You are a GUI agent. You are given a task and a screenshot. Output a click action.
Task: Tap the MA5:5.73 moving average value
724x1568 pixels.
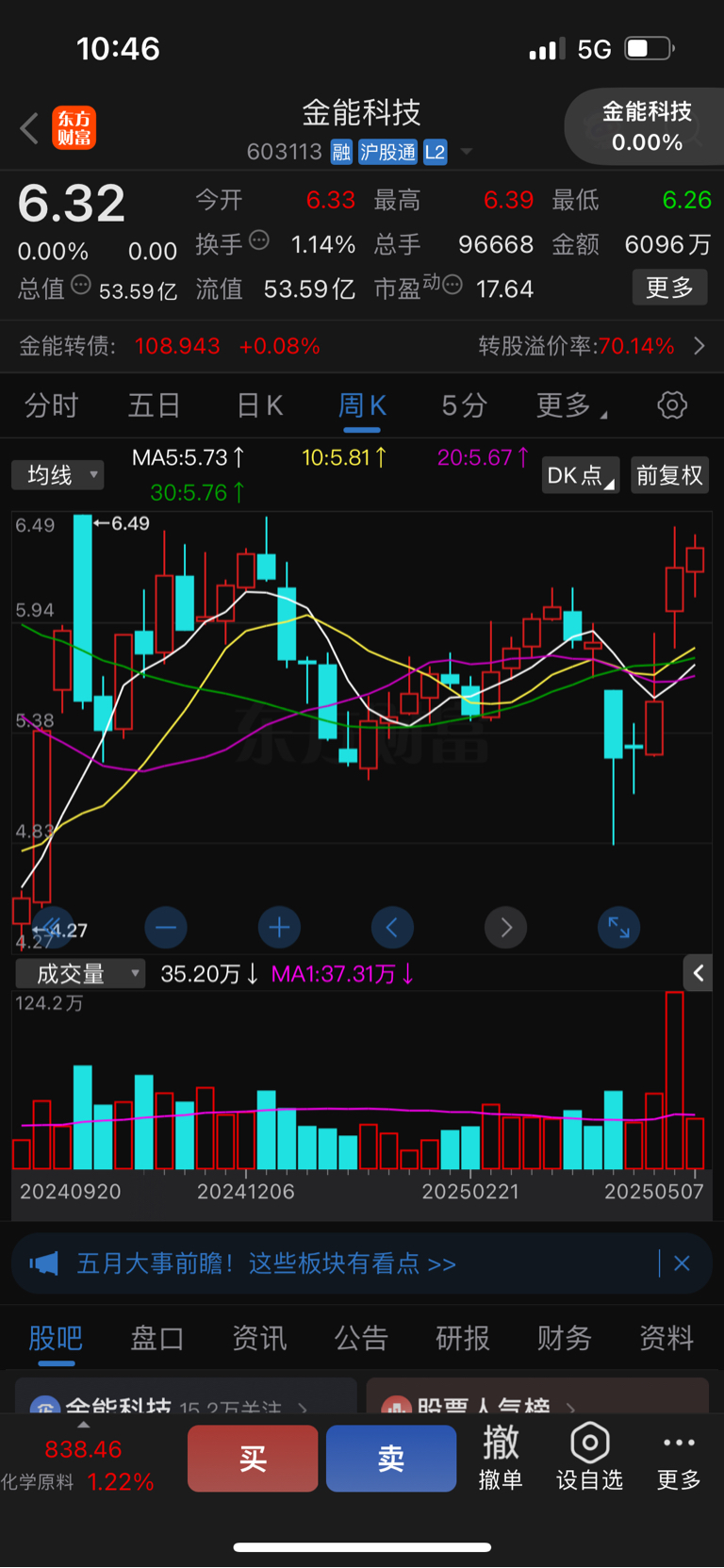click(x=189, y=458)
